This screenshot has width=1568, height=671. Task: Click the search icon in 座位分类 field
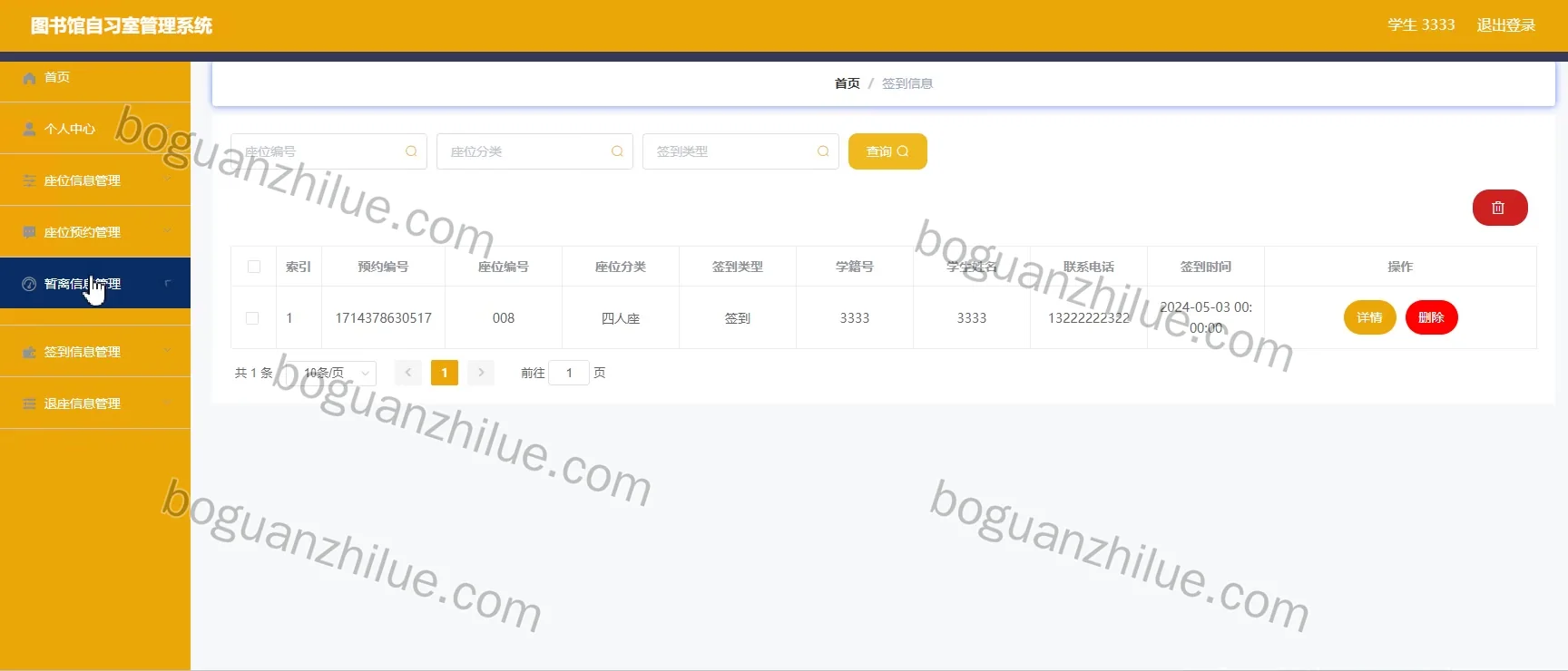click(617, 151)
